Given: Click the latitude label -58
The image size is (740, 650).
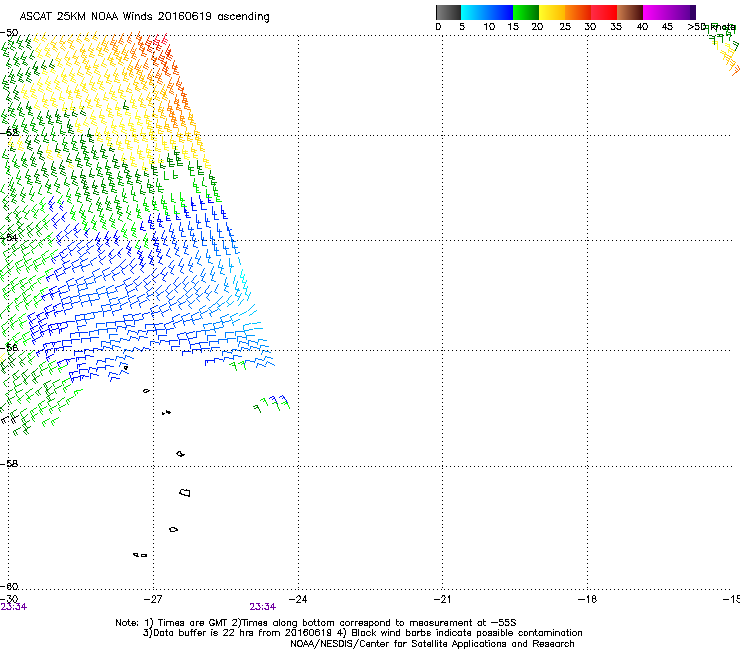Looking at the screenshot, I should click(9, 464).
